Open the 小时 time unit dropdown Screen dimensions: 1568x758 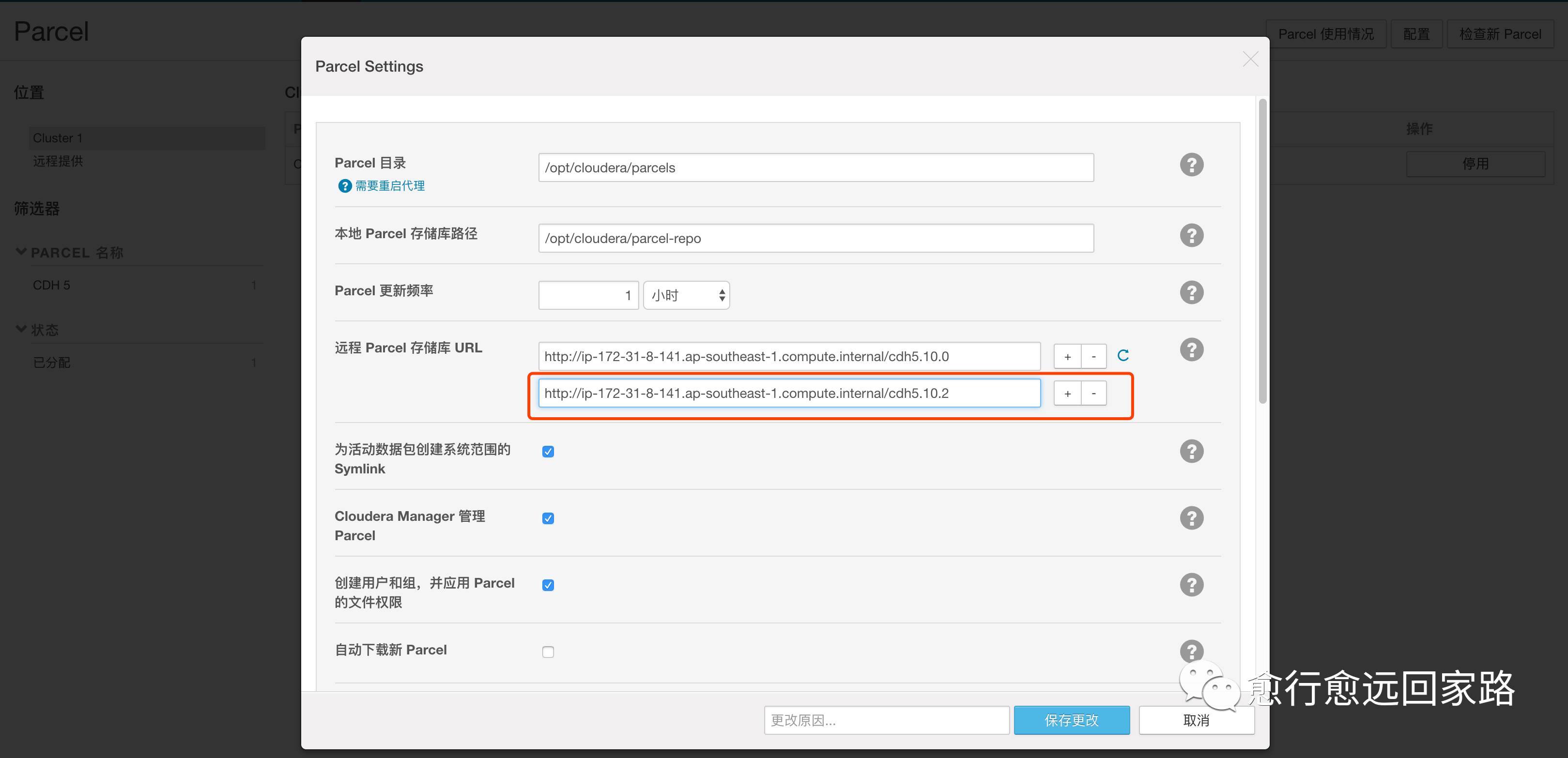click(x=686, y=296)
